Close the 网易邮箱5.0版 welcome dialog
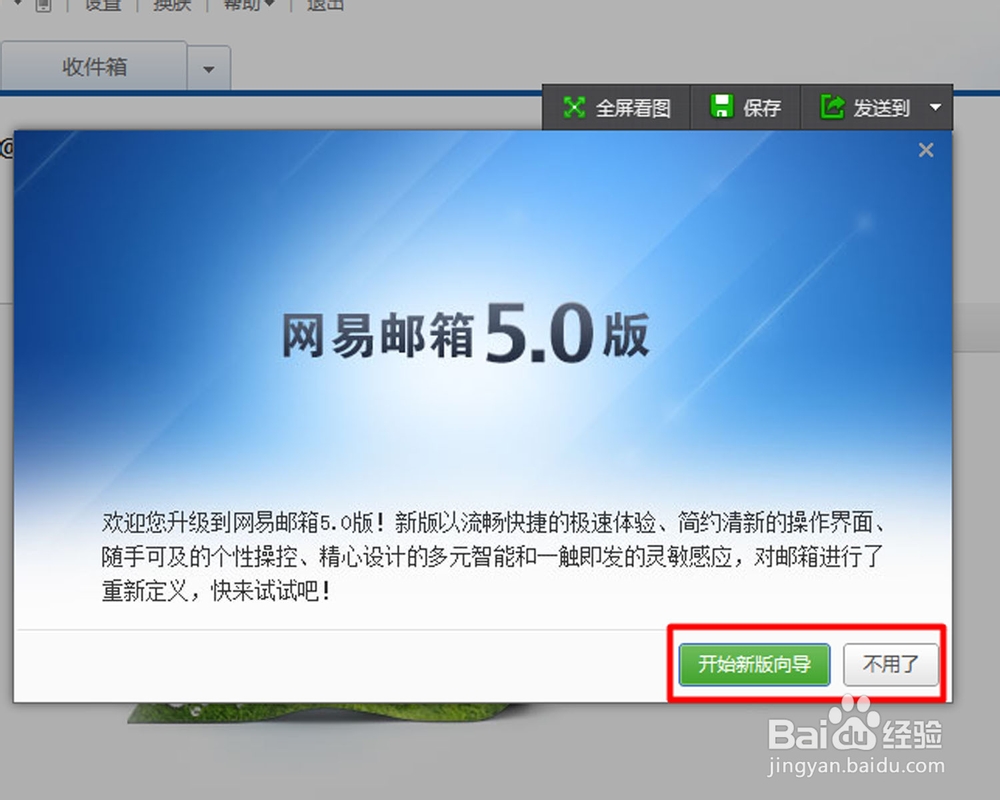The width and height of the screenshot is (1000, 800). tap(925, 150)
